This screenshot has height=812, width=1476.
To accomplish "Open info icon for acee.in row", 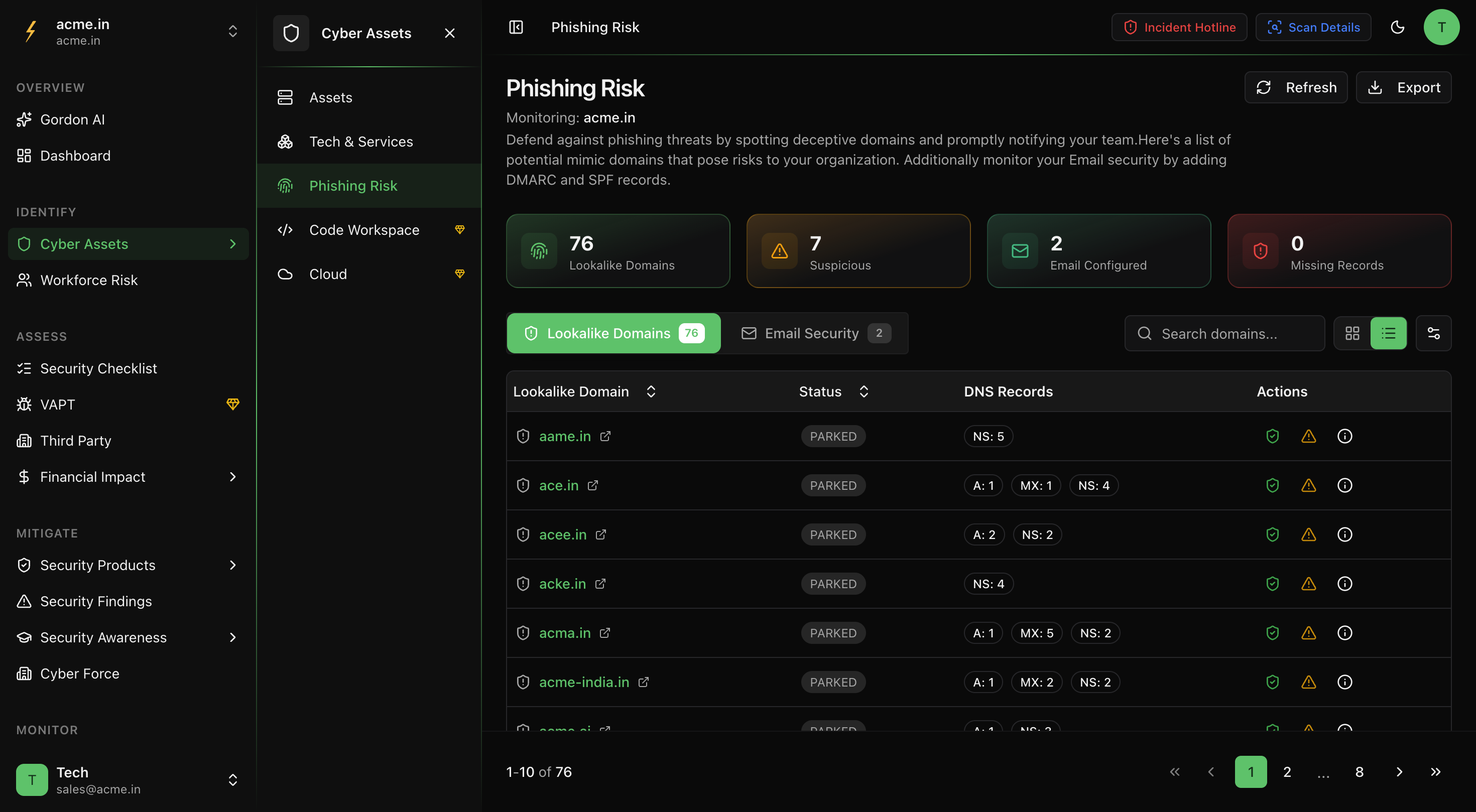I will click(x=1344, y=535).
